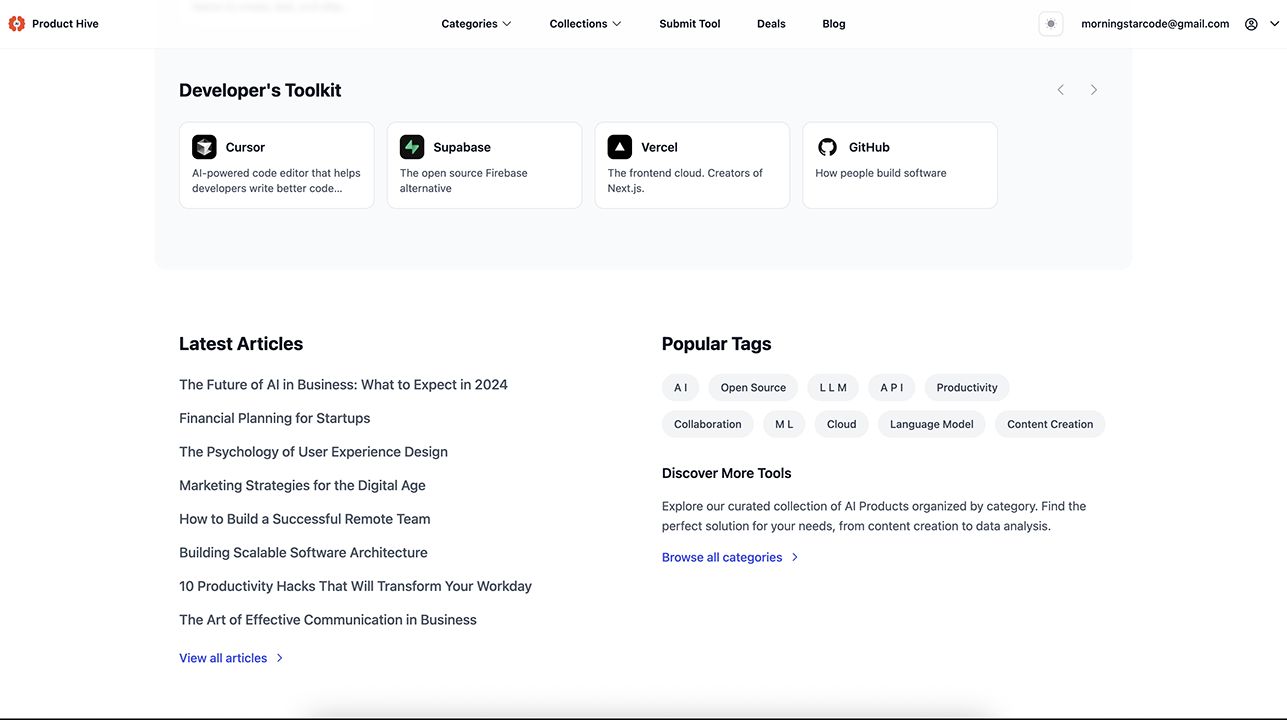Click the Supabase logo icon
1287x720 pixels.
point(412,147)
